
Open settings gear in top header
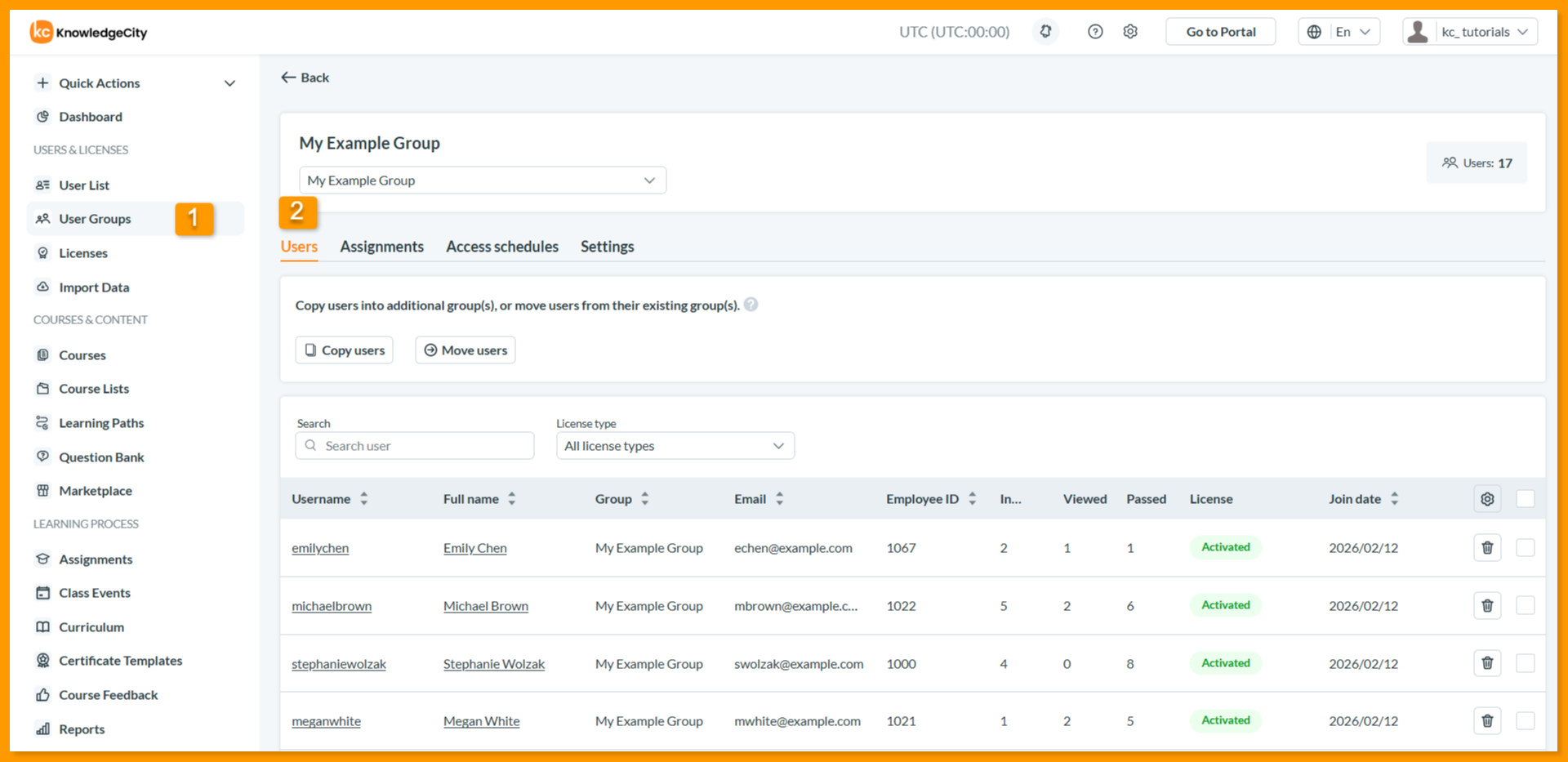point(1130,32)
